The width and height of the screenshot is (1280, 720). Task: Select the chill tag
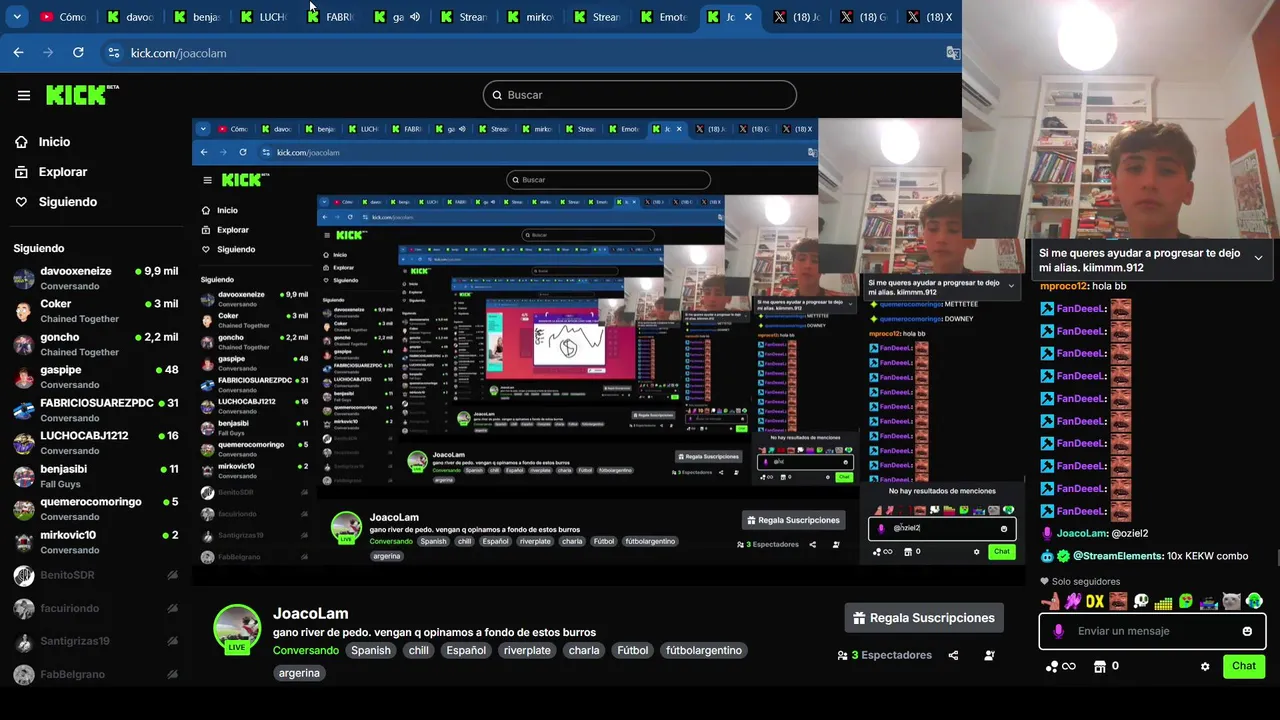[418, 650]
